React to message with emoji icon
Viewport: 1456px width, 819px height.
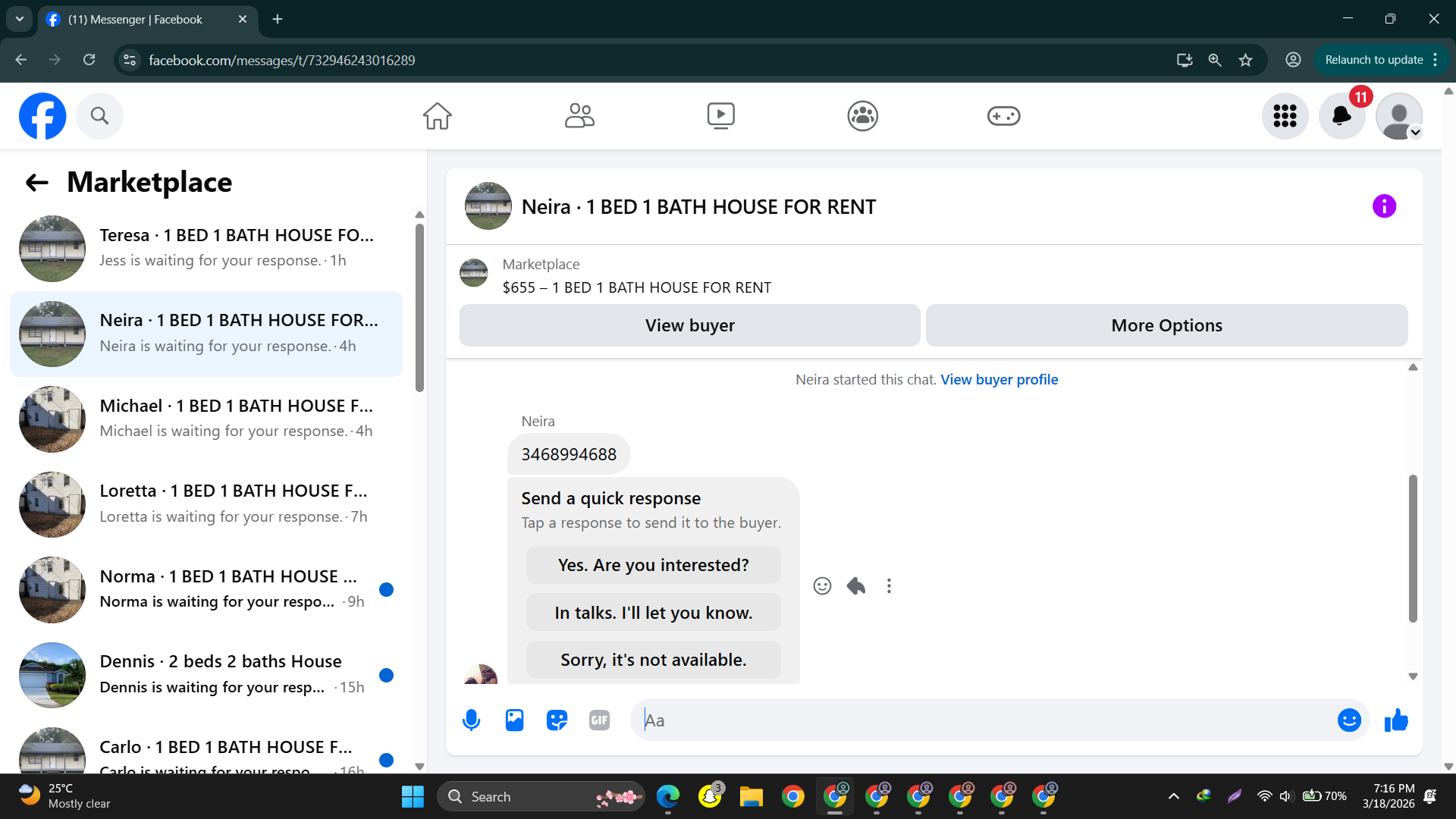pos(822,586)
